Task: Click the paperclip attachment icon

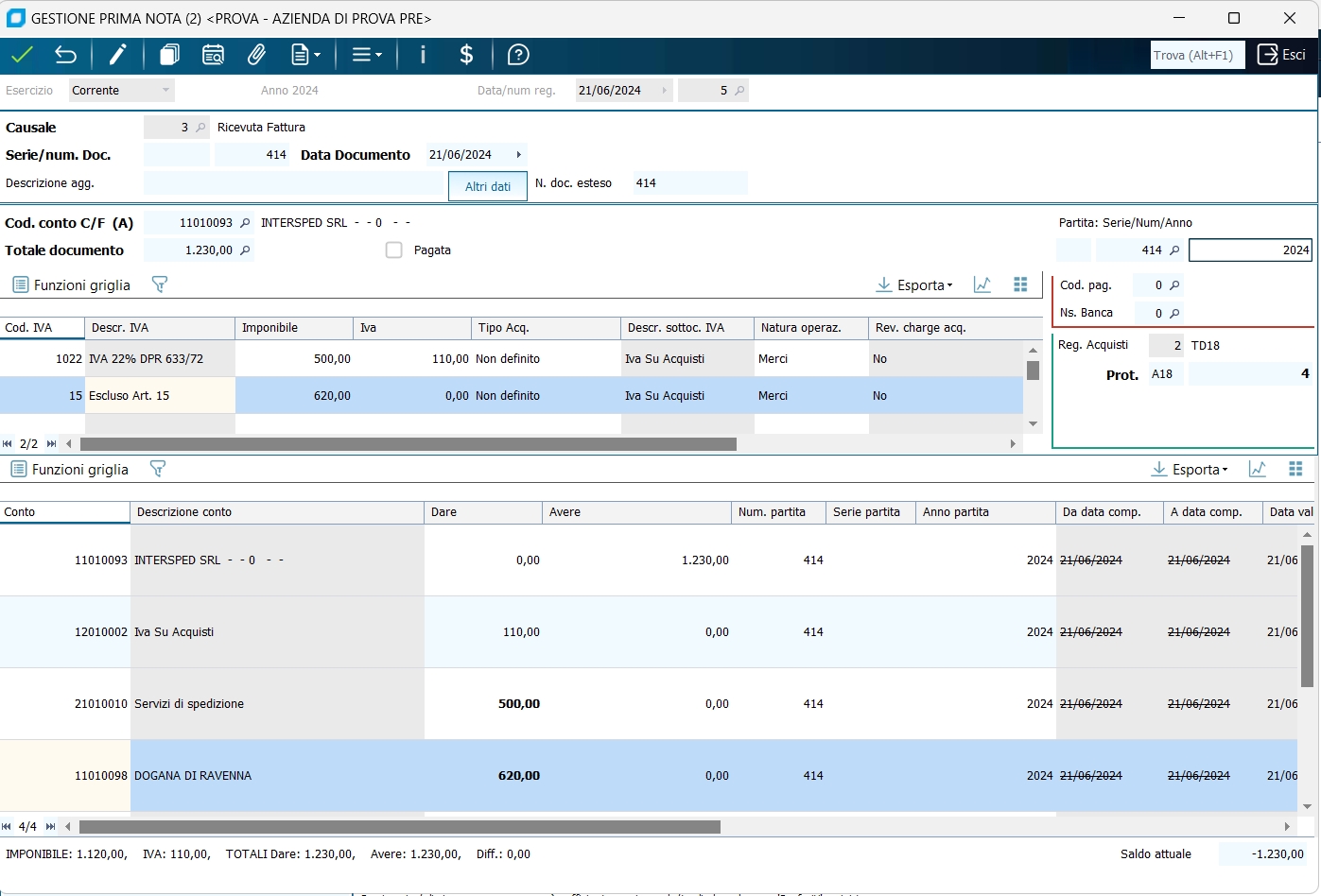Action: coord(256,55)
